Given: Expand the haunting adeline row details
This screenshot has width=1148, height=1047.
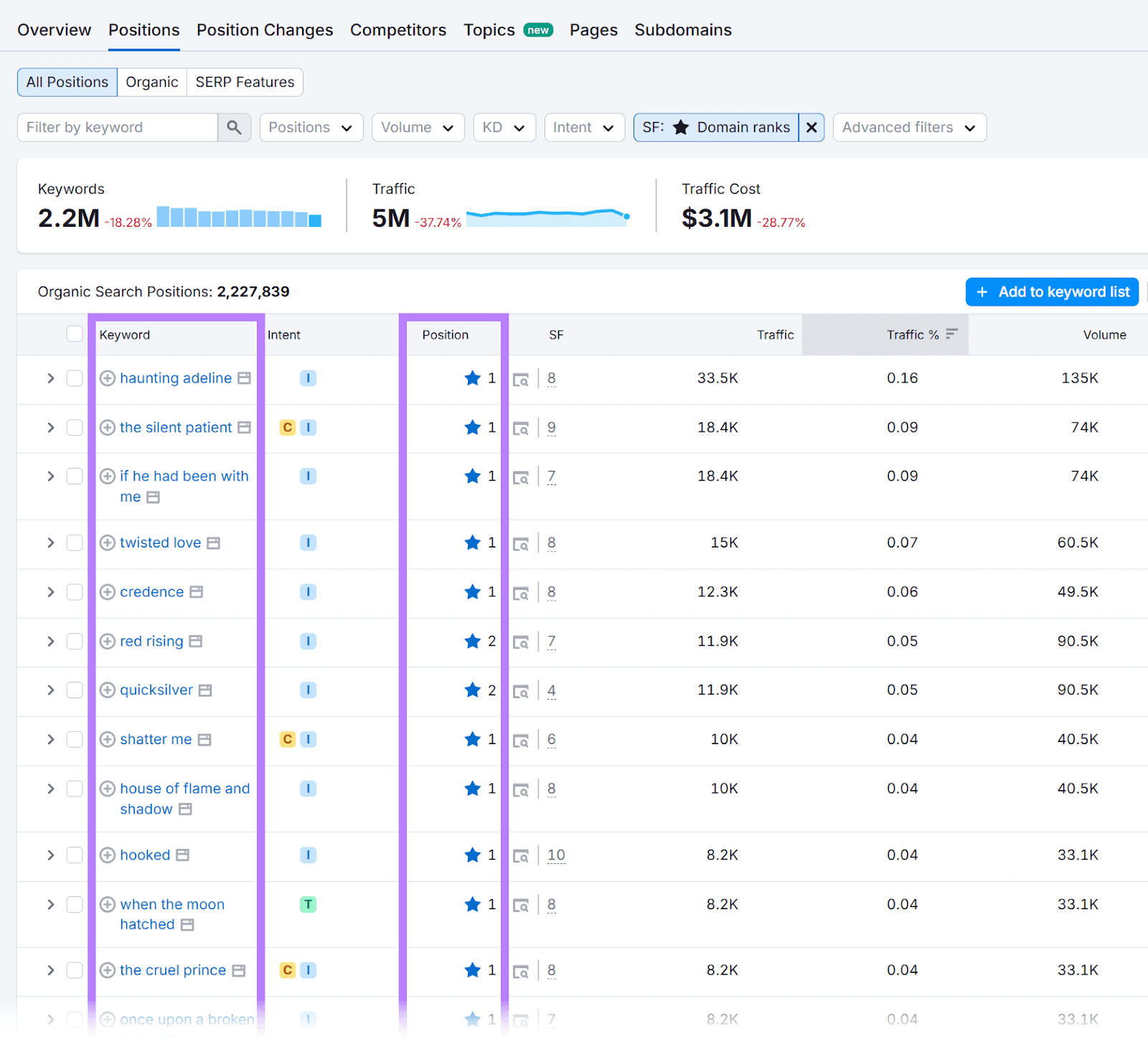Looking at the screenshot, I should pos(50,378).
